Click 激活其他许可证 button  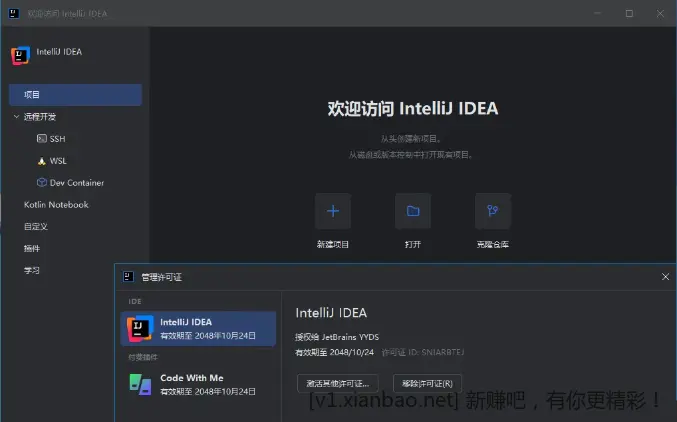[x=338, y=384]
